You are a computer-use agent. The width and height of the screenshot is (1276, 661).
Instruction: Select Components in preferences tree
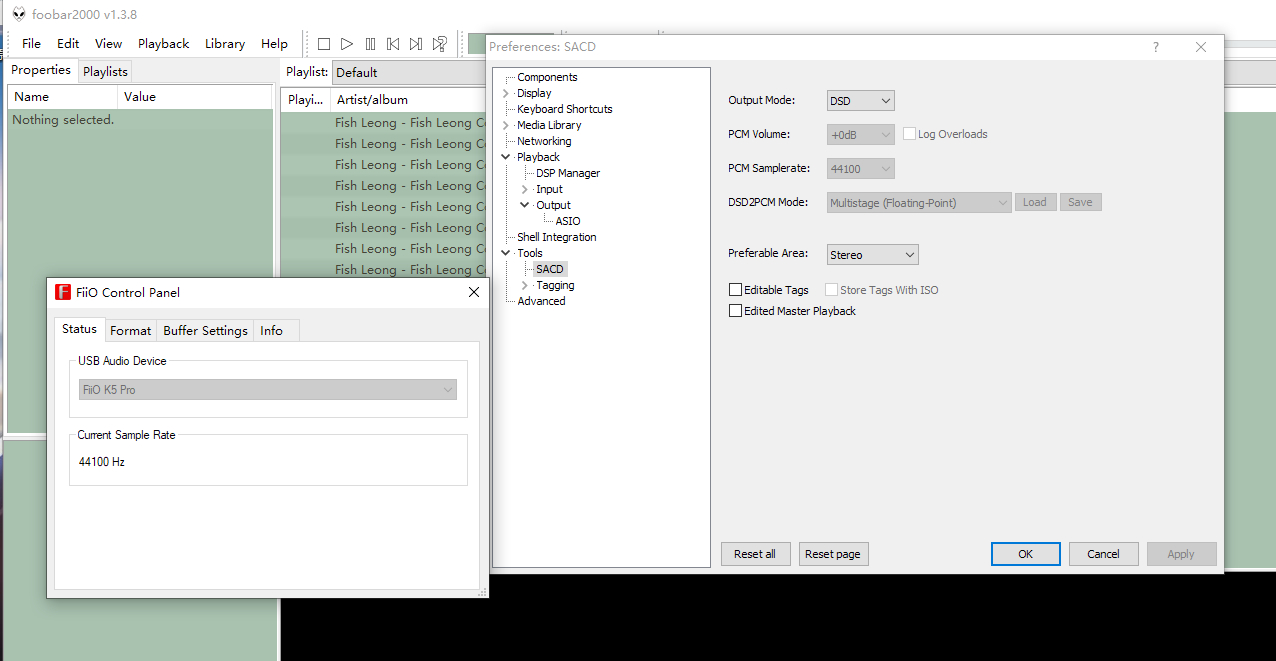point(547,77)
